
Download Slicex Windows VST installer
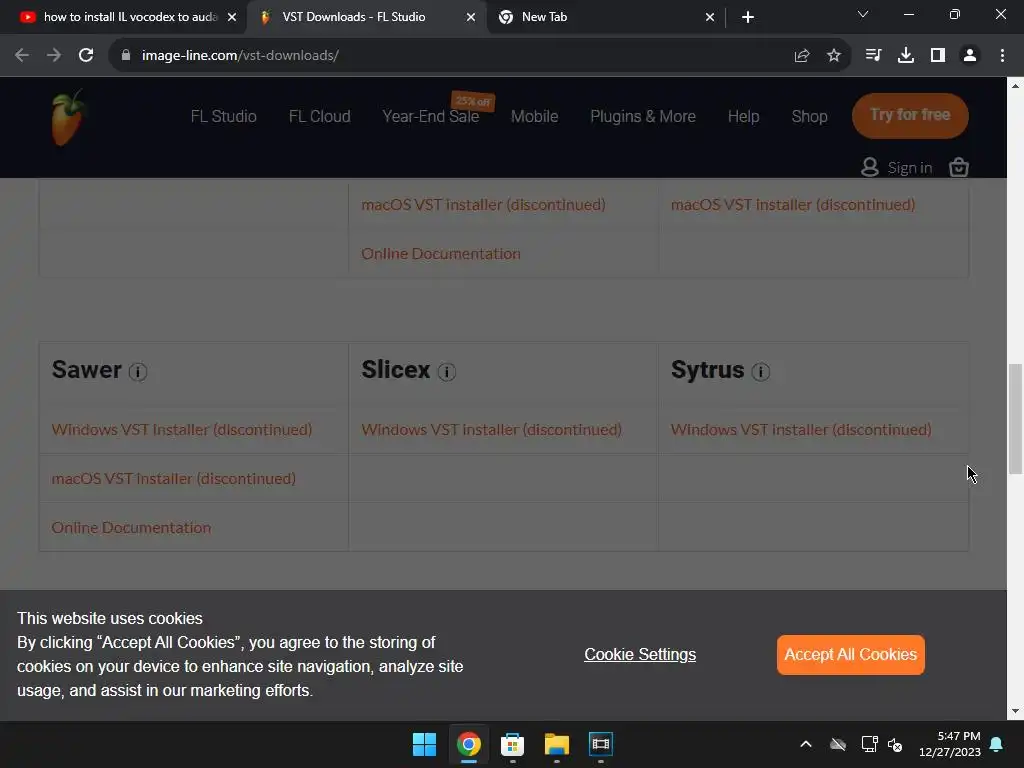[491, 430]
